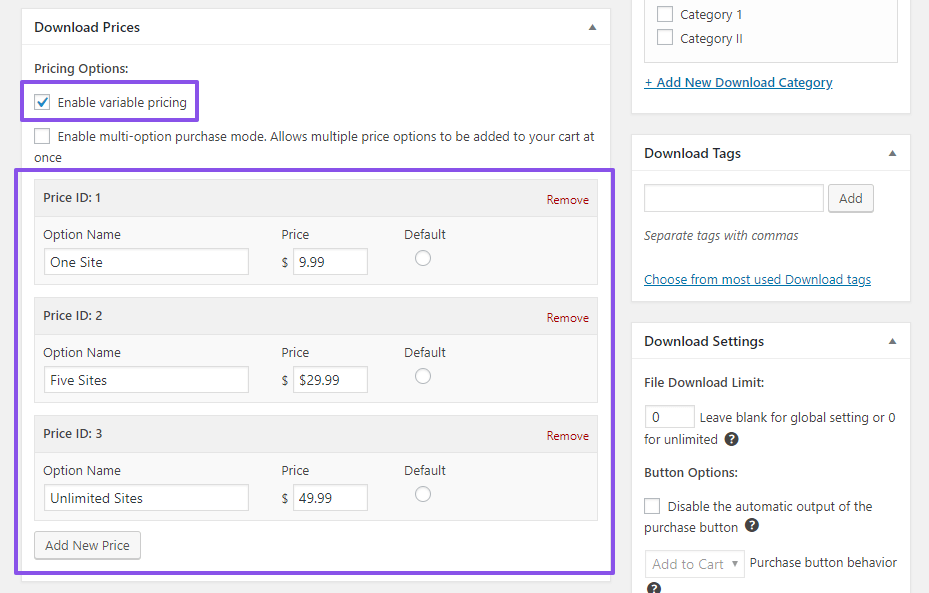Collapse the Download Tags panel arrow
The height and width of the screenshot is (593, 929).
coord(892,153)
